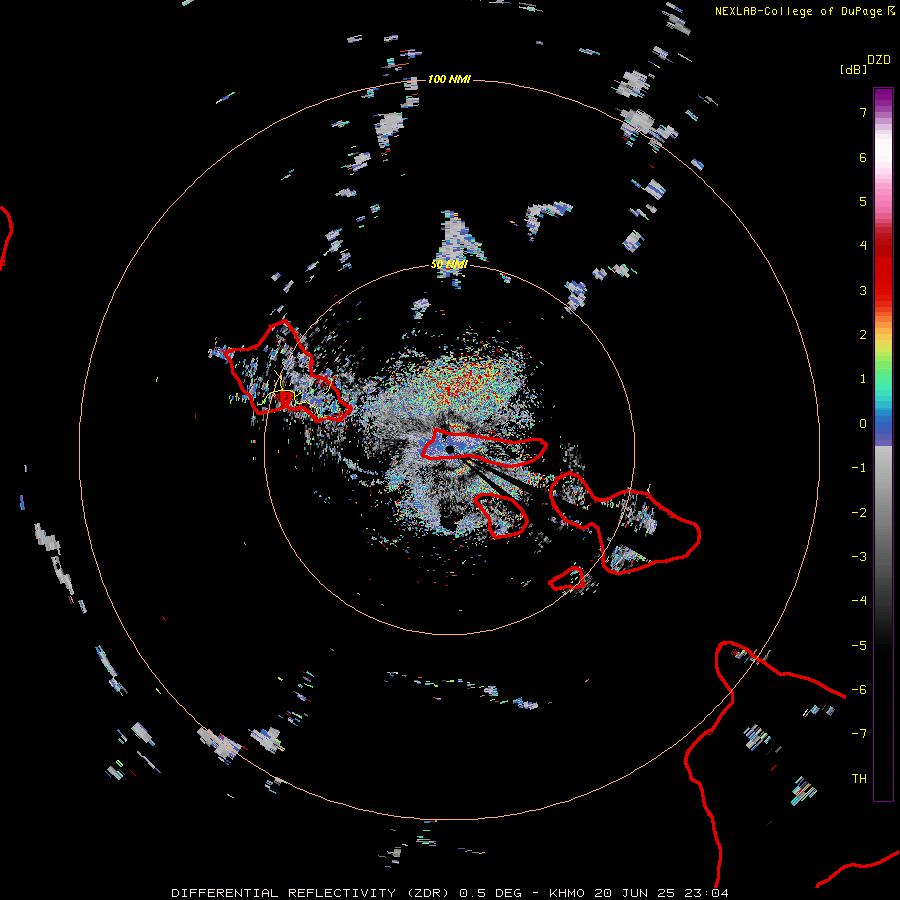This screenshot has width=900, height=900.
Task: Click the -6 dB value on the color scale
Action: [x=859, y=690]
